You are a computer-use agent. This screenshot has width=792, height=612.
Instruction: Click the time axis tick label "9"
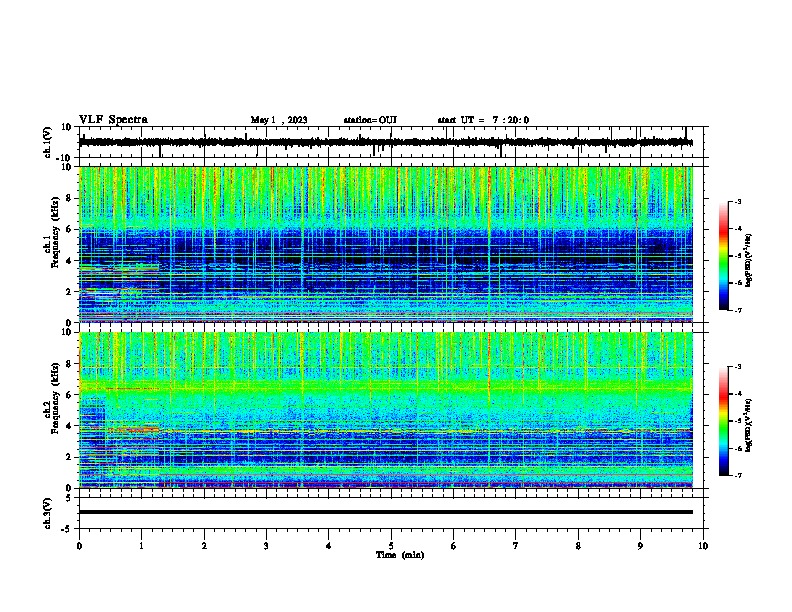pos(640,546)
